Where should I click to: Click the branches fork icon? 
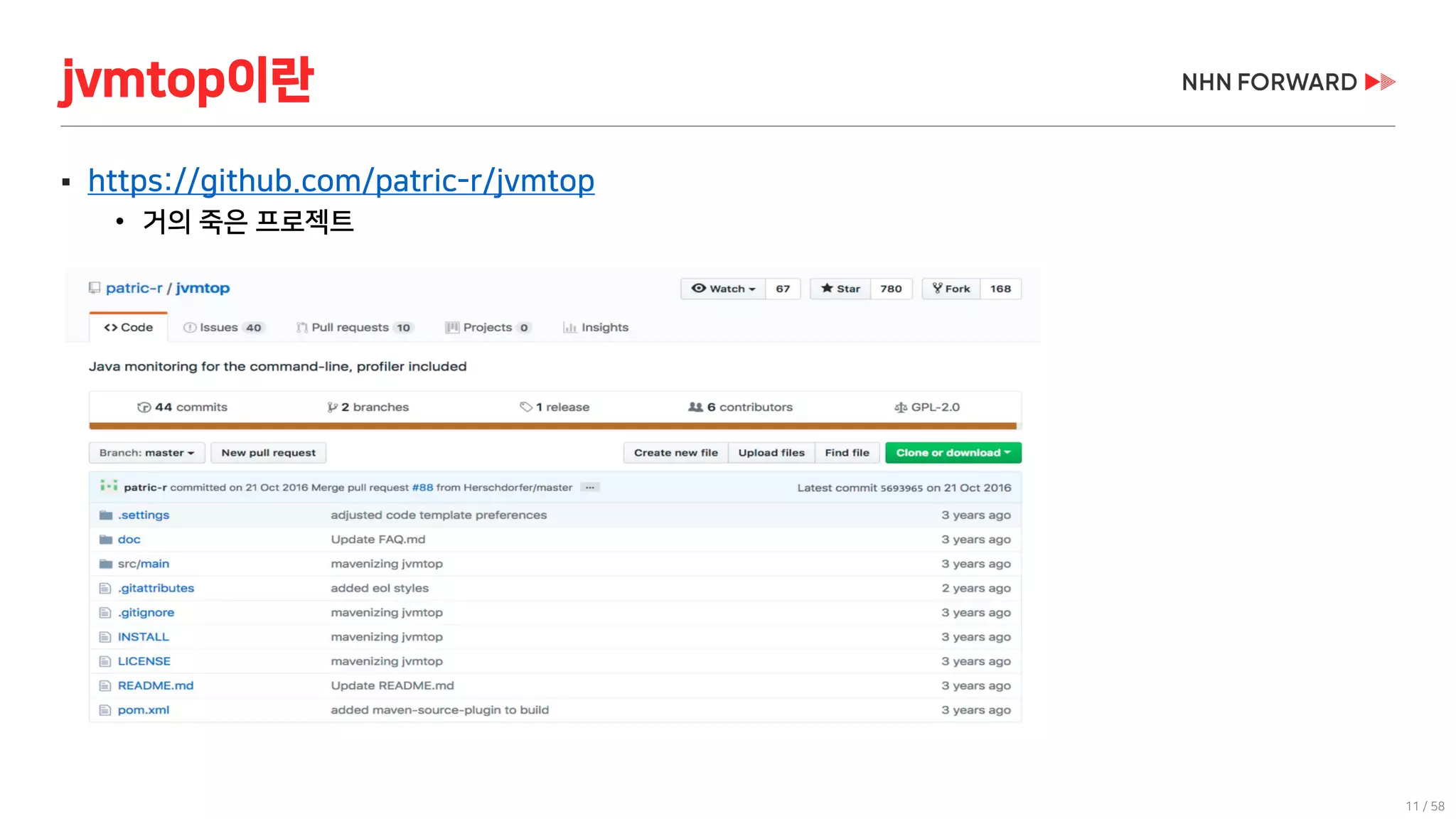point(332,407)
